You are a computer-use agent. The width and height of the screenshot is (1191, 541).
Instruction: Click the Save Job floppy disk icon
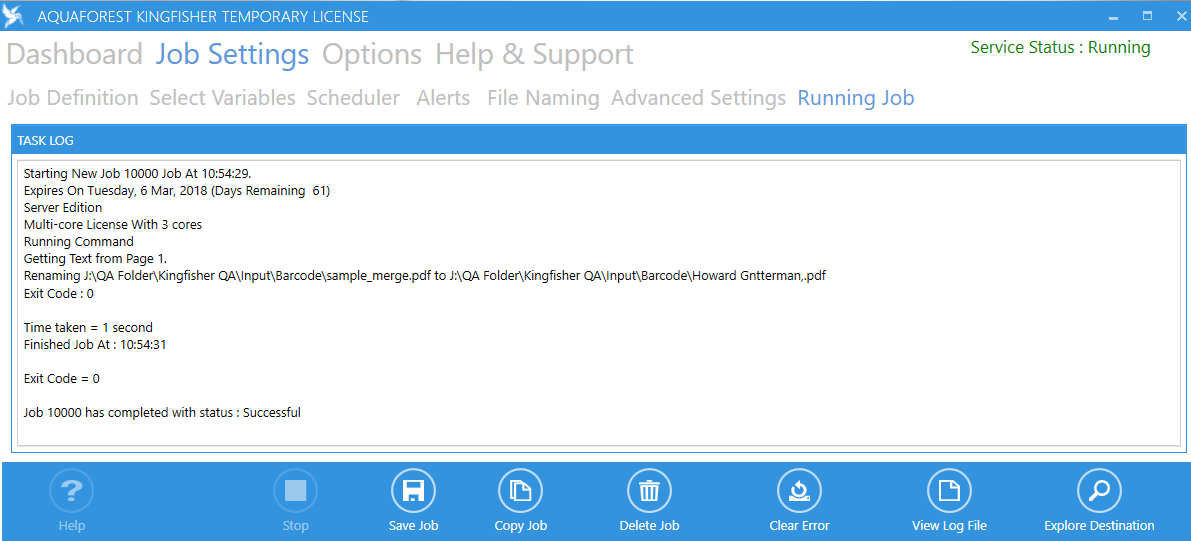click(x=413, y=491)
